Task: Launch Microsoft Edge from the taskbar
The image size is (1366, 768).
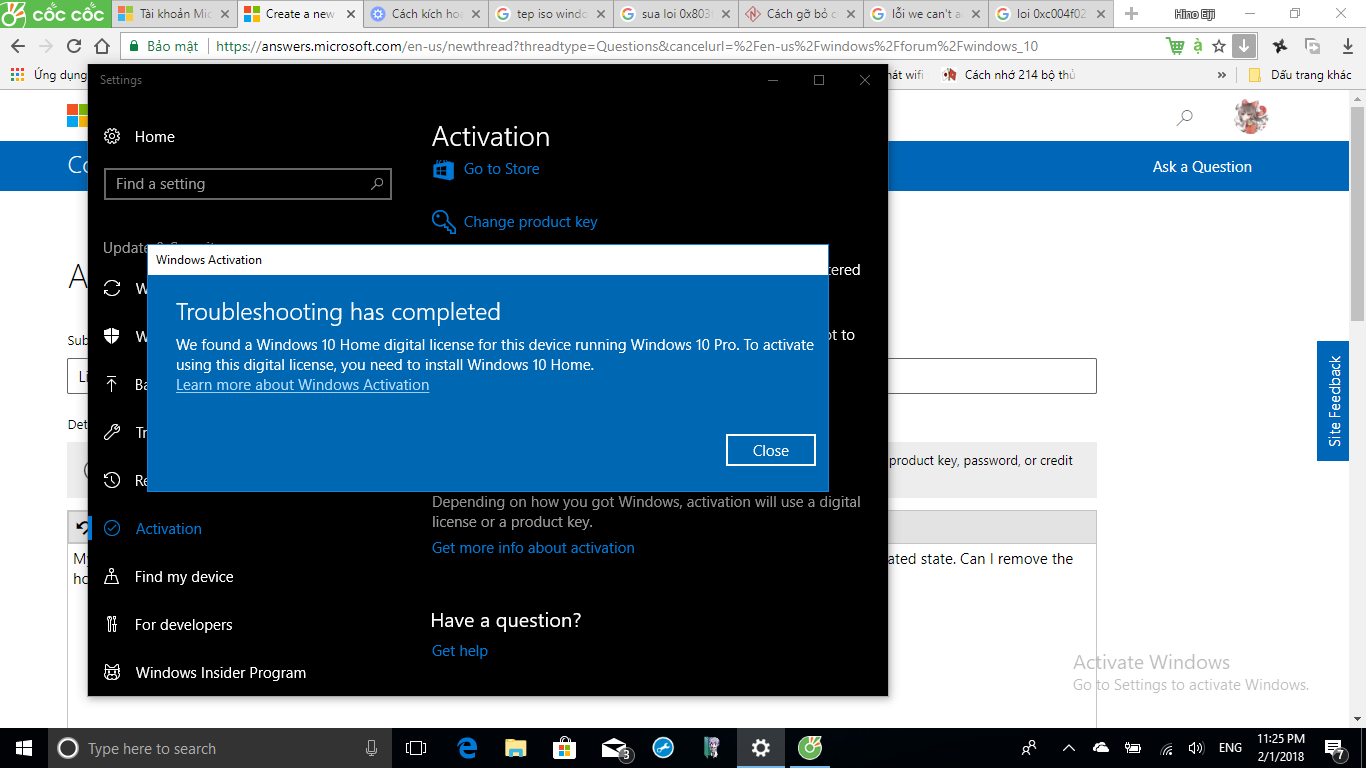Action: [x=466, y=748]
